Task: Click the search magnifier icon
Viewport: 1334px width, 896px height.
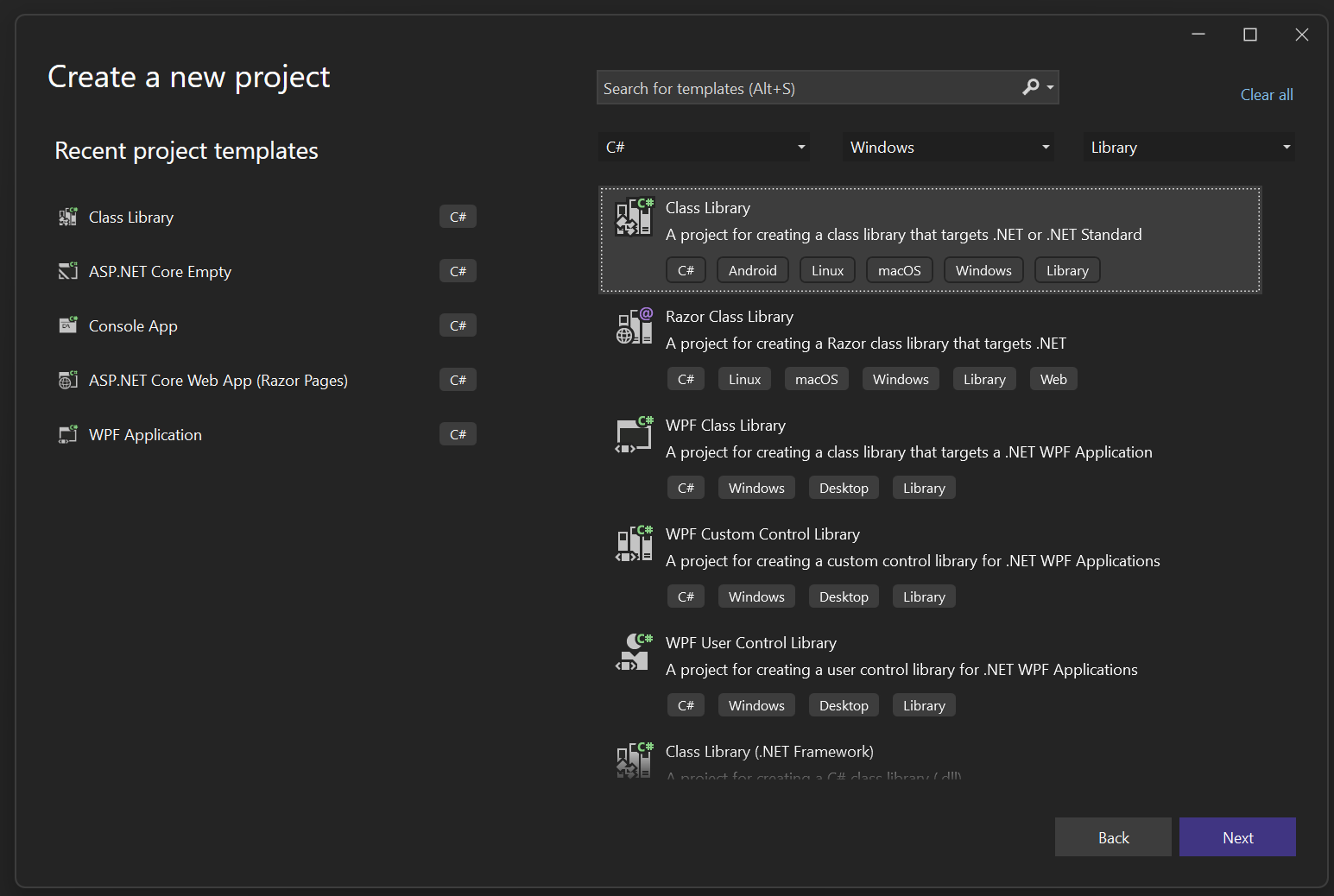Action: 1030,87
